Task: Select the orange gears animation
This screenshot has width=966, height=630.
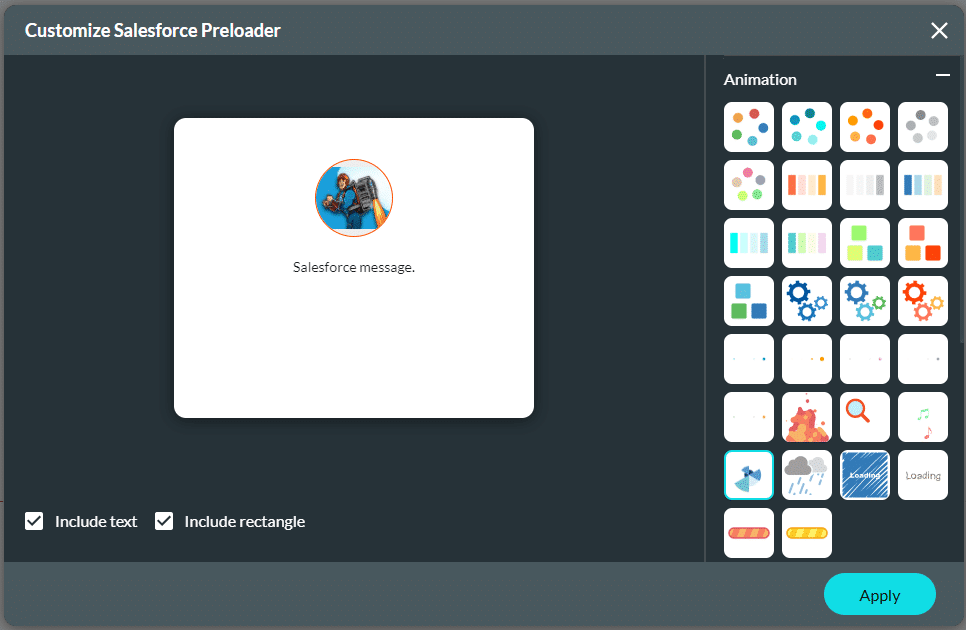Action: 922,300
